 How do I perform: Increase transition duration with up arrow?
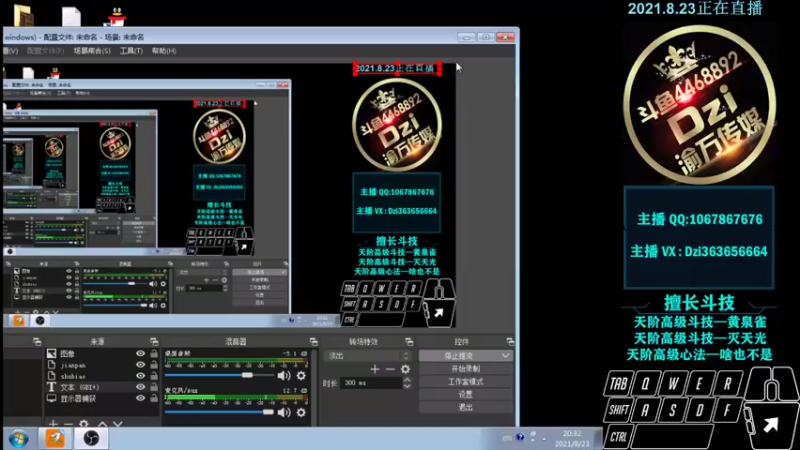[x=407, y=380]
